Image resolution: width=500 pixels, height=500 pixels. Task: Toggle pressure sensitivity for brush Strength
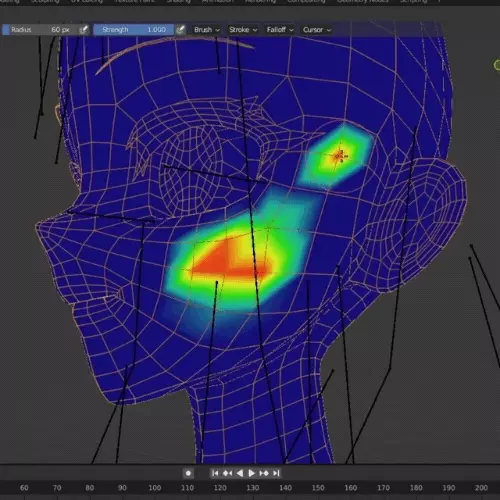click(x=180, y=30)
